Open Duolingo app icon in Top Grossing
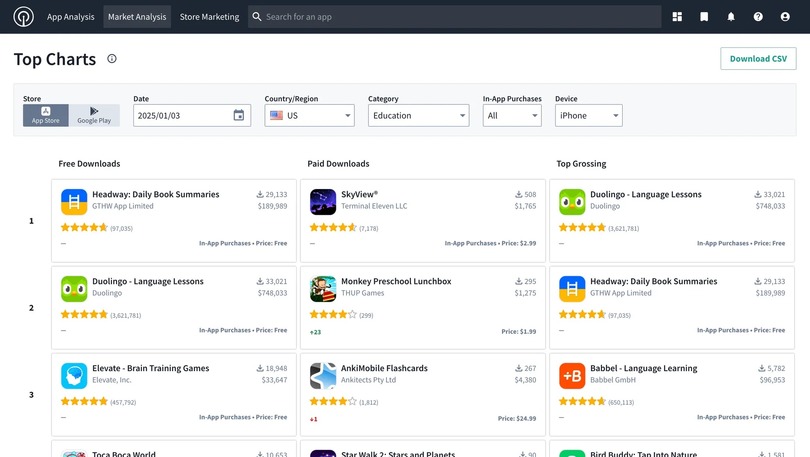This screenshot has width=810, height=457. [x=572, y=202]
